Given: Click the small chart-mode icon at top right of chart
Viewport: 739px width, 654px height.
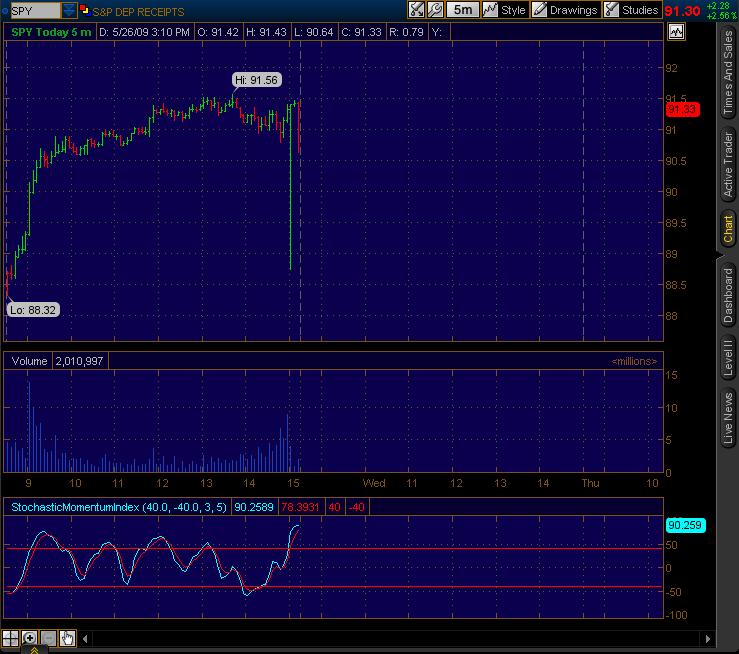Looking at the screenshot, I should tap(676, 32).
